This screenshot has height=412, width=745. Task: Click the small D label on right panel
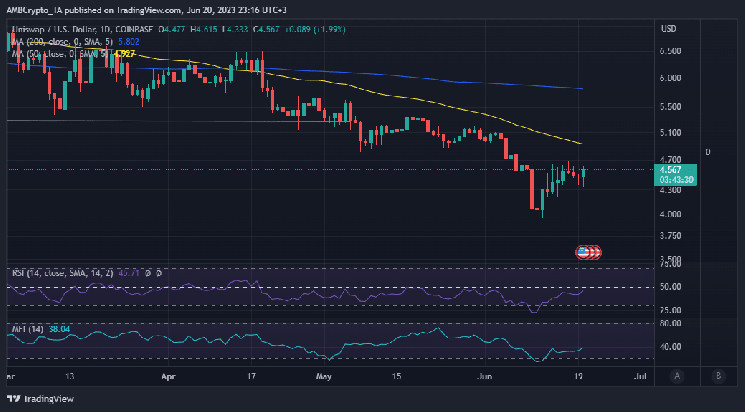coord(708,153)
